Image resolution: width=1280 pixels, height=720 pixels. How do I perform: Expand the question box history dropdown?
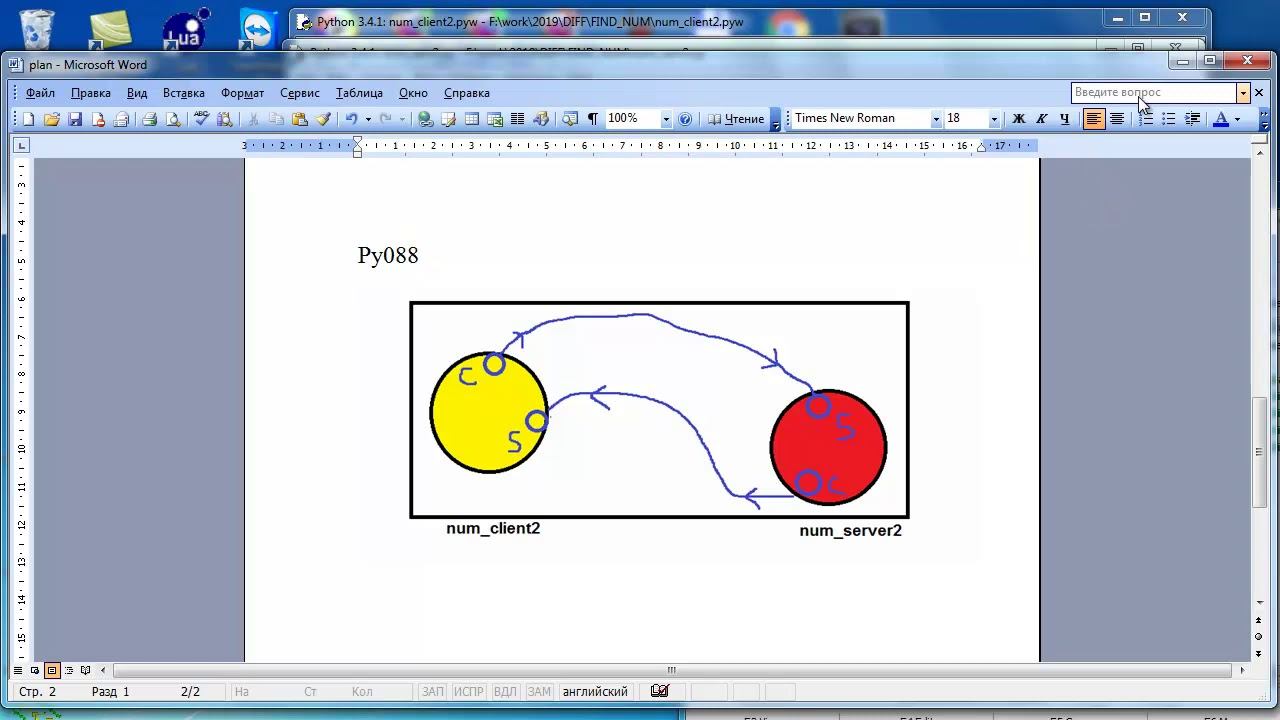pyautogui.click(x=1243, y=93)
